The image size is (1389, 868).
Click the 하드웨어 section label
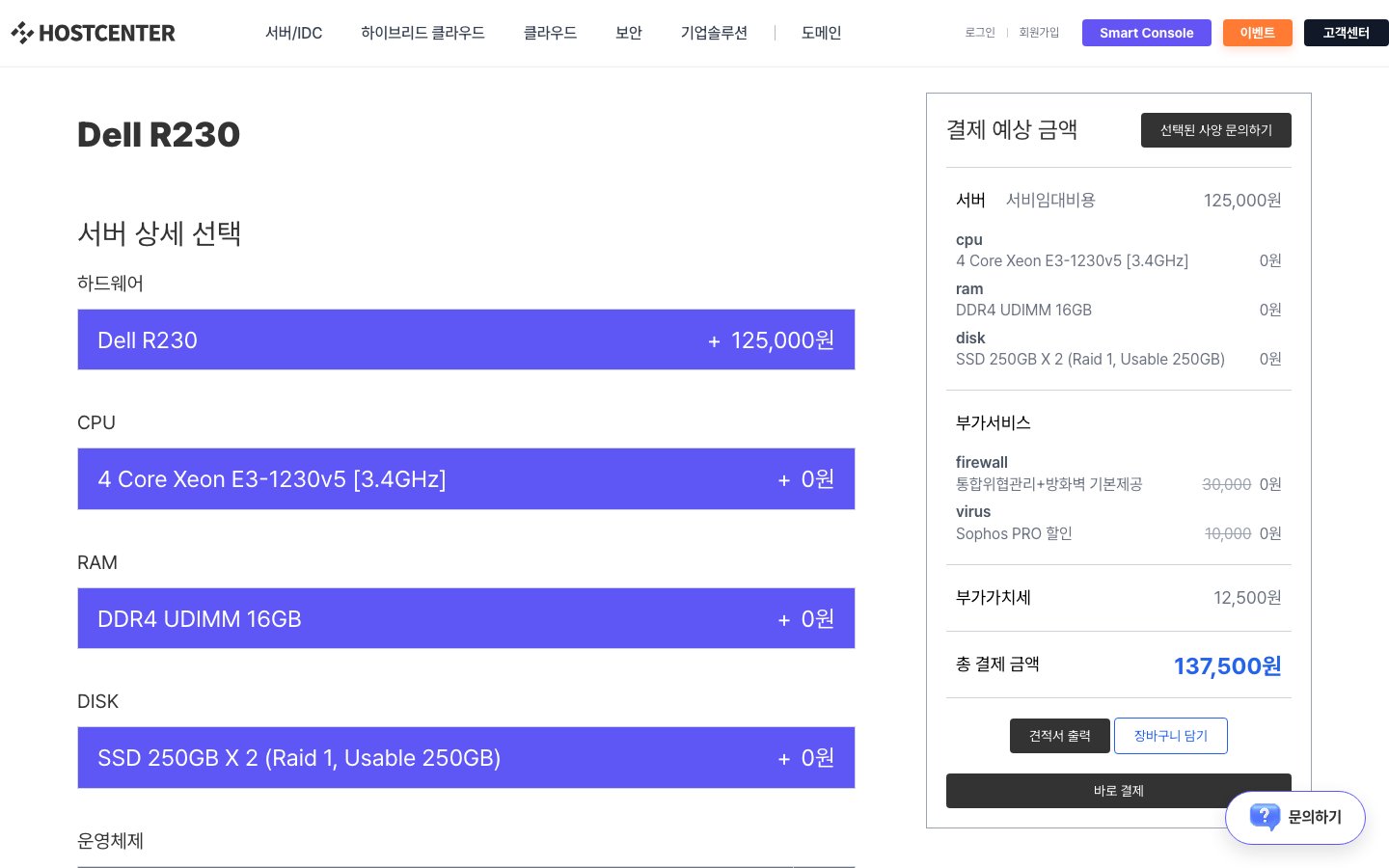110,284
